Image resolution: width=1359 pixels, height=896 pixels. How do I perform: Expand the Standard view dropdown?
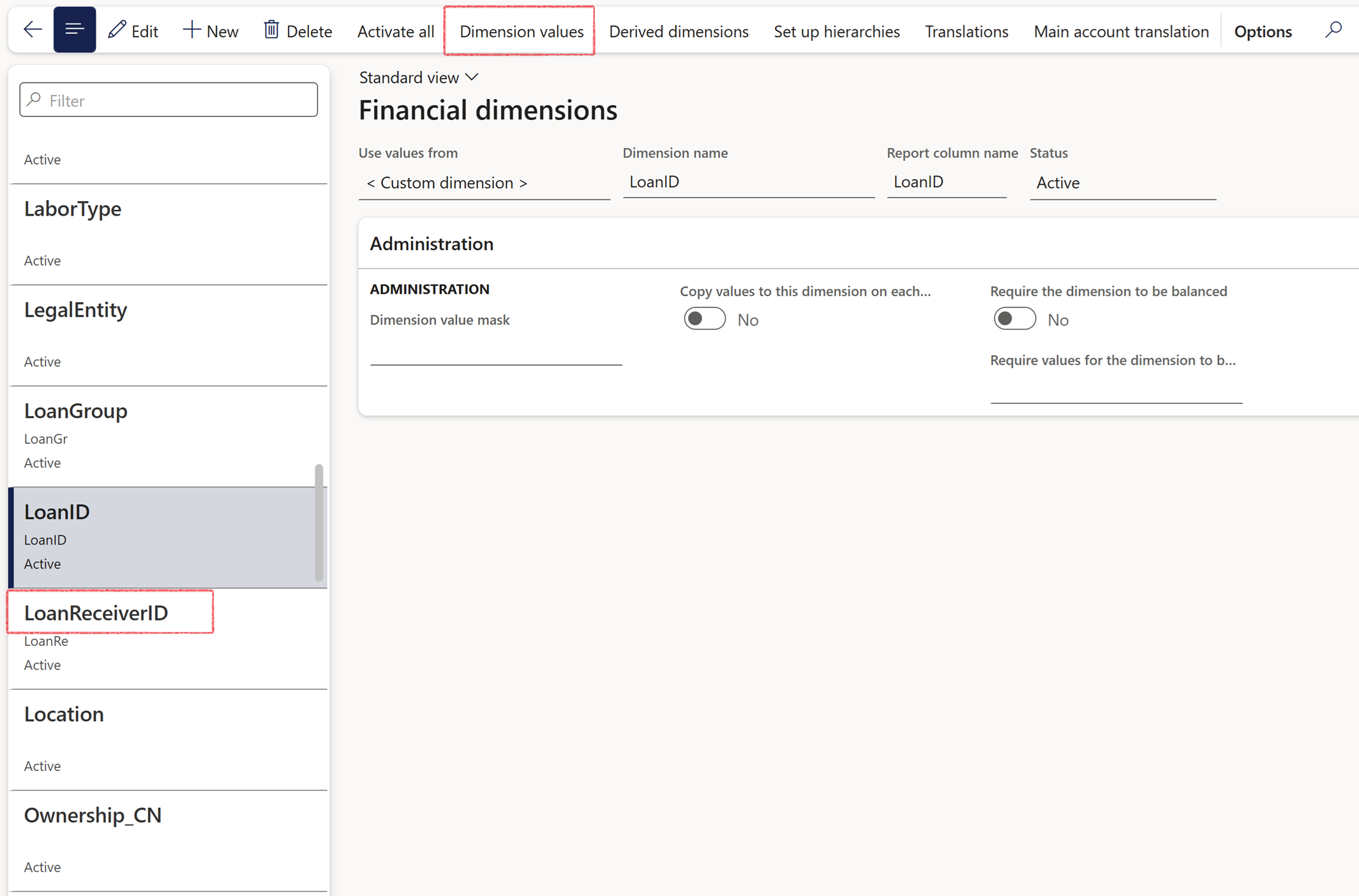pyautogui.click(x=419, y=77)
